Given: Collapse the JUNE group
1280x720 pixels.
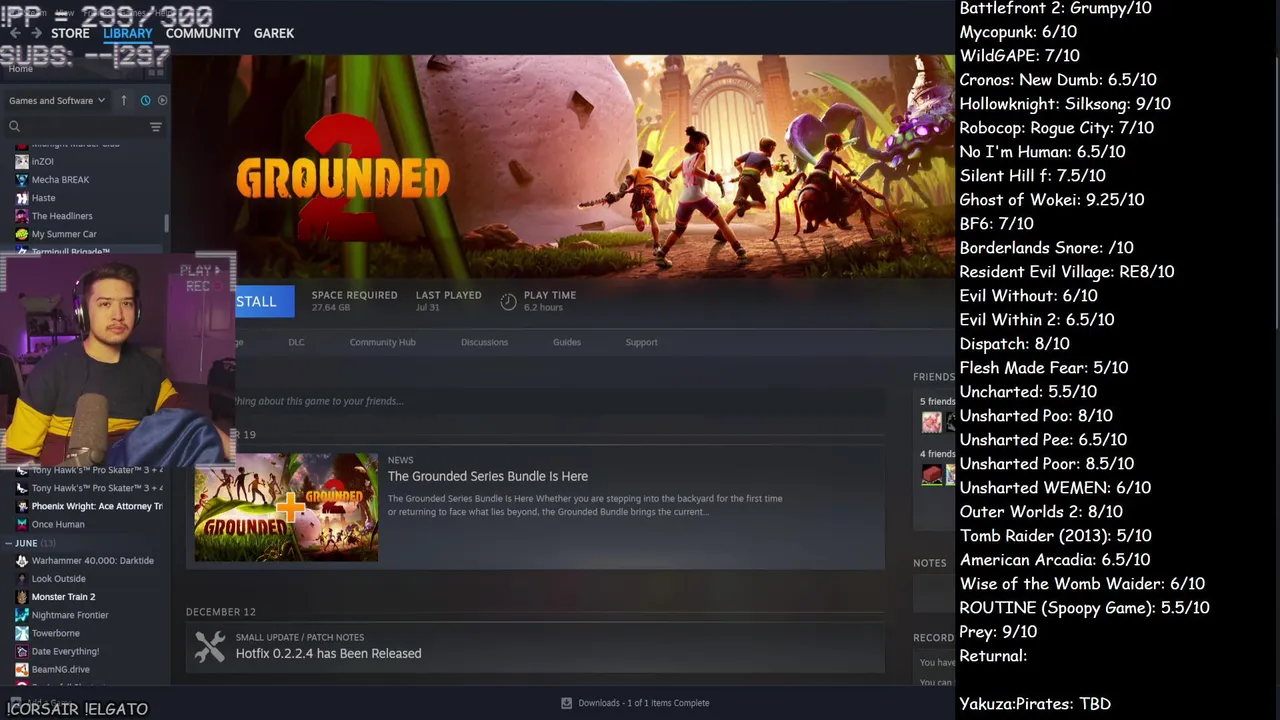Looking at the screenshot, I should point(8,543).
